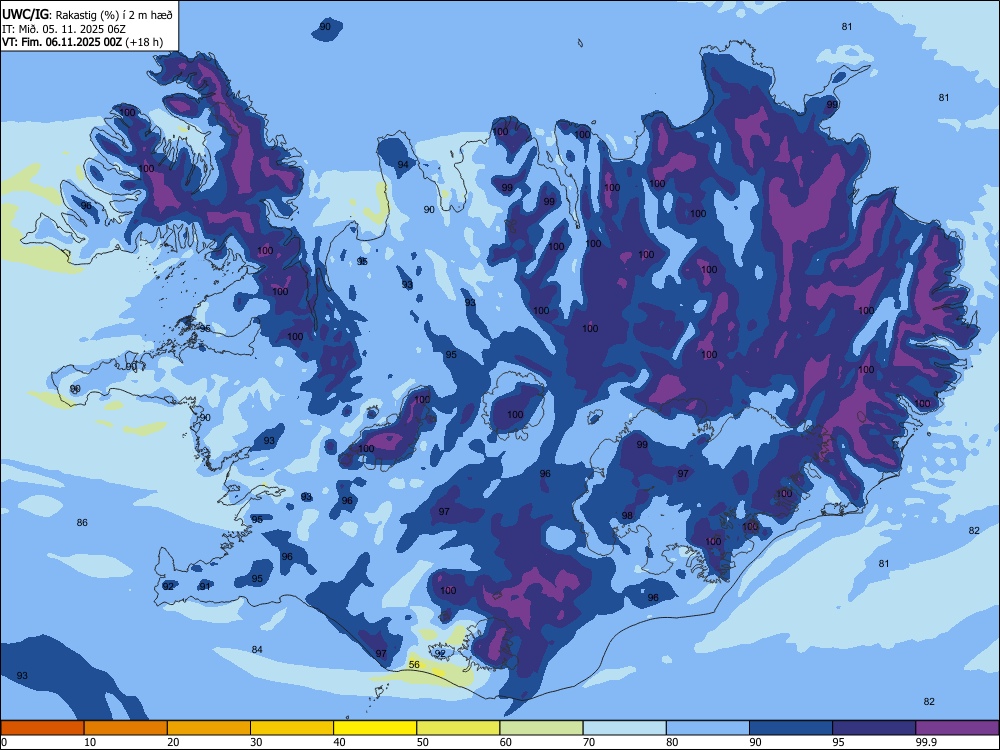Click the purple legend swatch above 99.9

coord(957,728)
